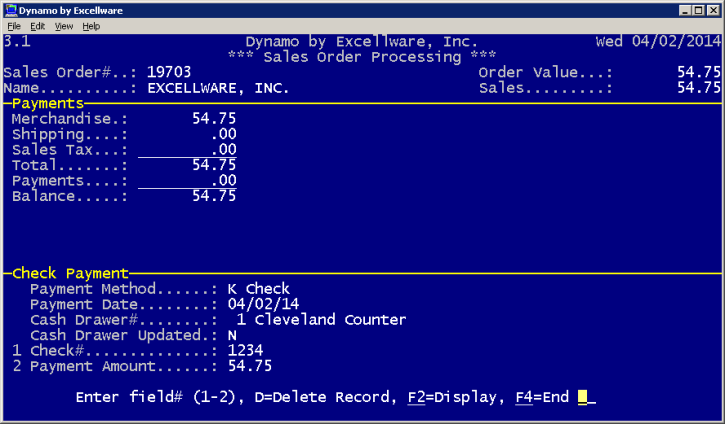Click the Sales Tax amount .00
Screen dimensions: 725x424
(224, 149)
